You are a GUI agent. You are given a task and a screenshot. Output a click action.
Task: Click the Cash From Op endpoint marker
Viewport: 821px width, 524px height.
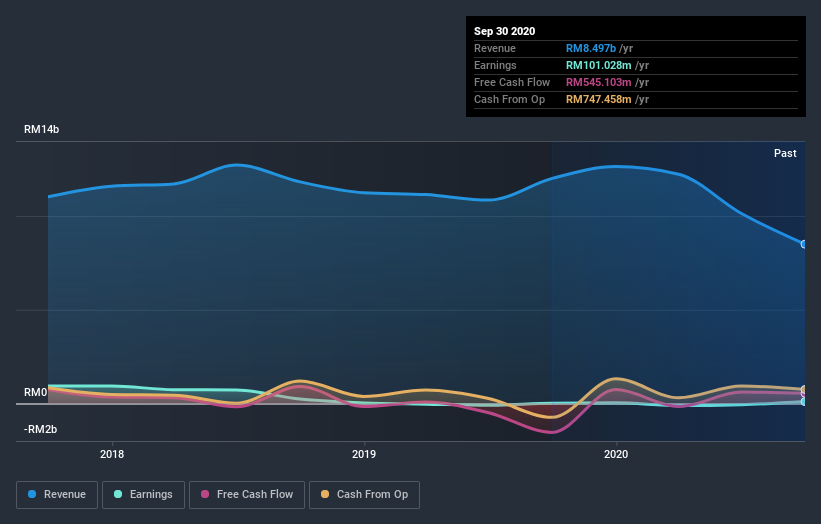pyautogui.click(x=804, y=389)
